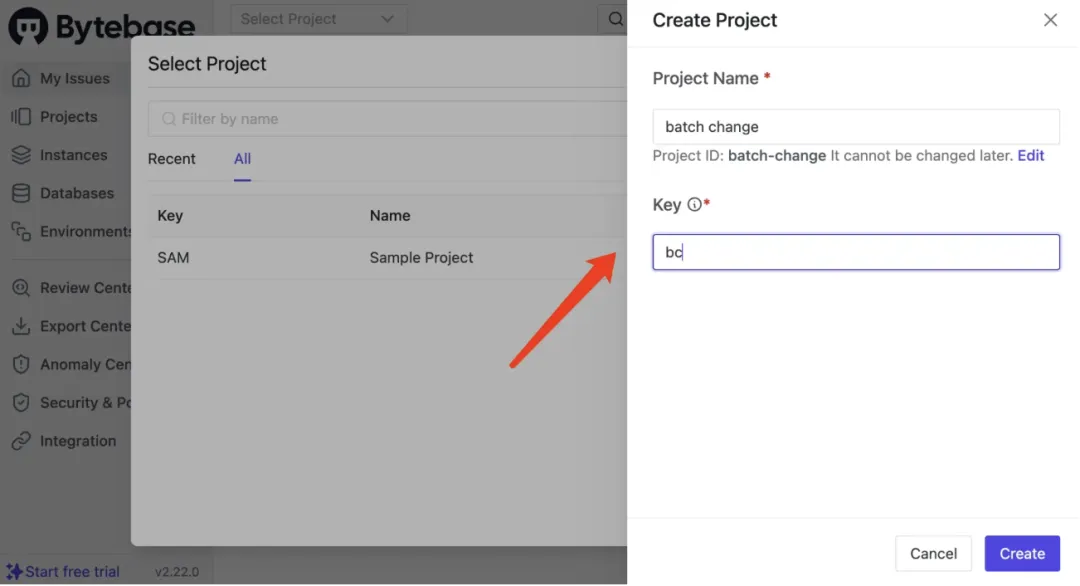Click the Databases cylinder icon
The width and height of the screenshot is (1080, 586).
[x=21, y=193]
